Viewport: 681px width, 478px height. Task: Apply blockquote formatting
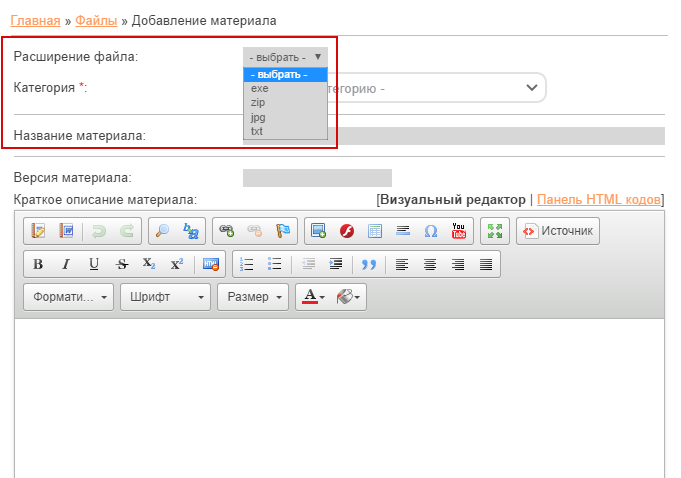(368, 264)
